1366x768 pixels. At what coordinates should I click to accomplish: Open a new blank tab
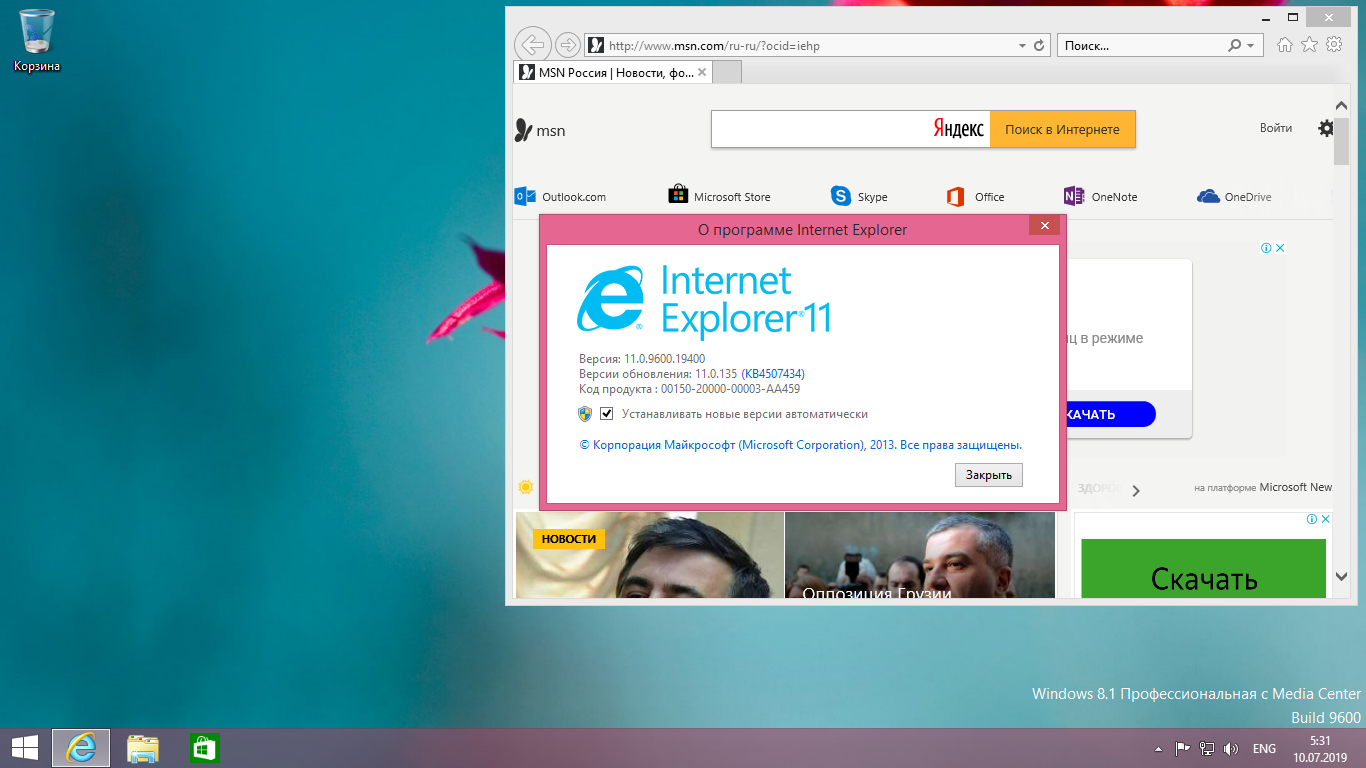point(727,72)
